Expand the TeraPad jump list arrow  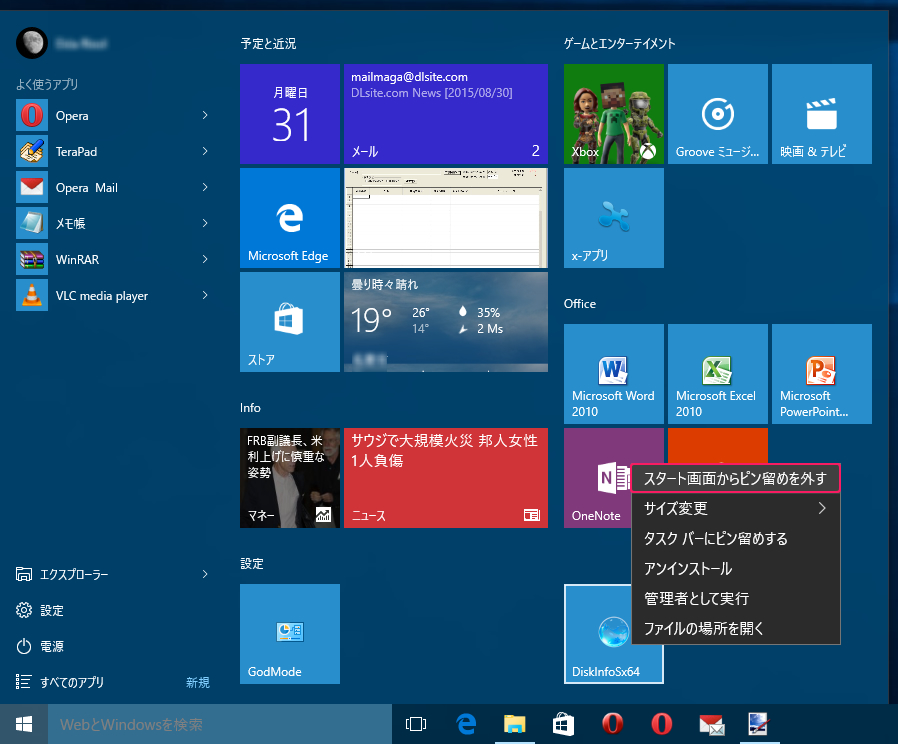click(x=205, y=152)
